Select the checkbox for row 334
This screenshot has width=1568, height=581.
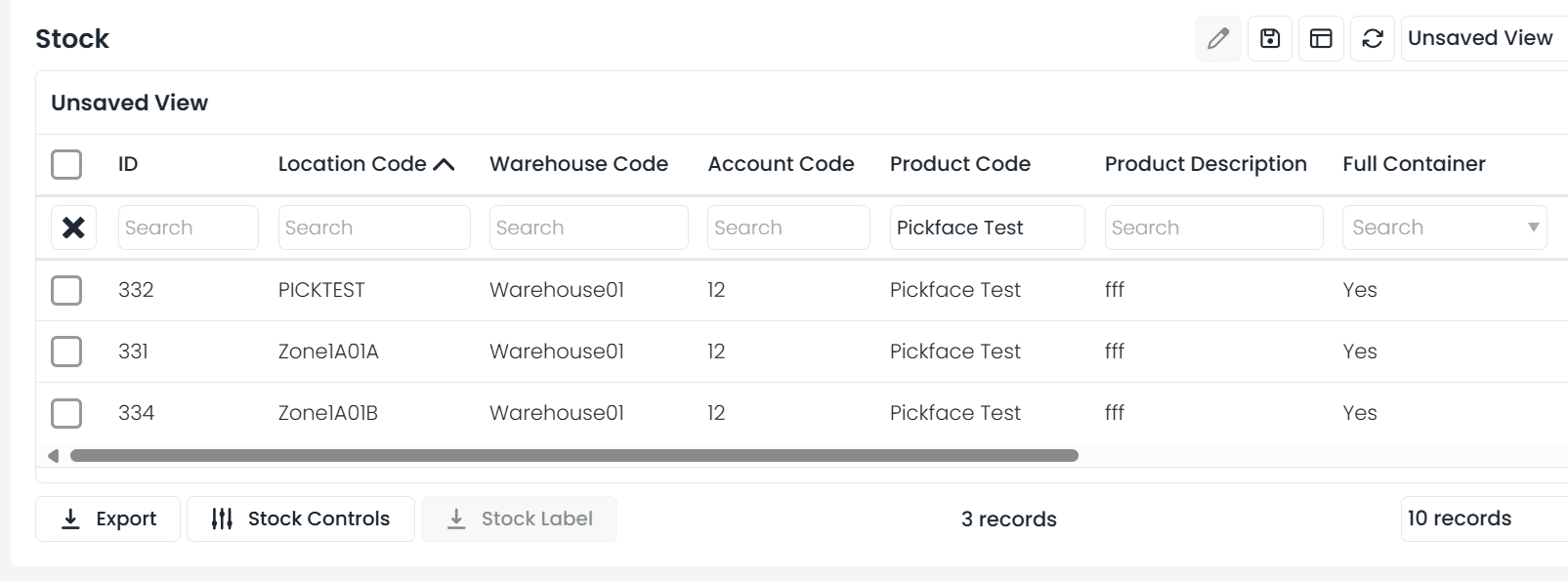point(66,413)
